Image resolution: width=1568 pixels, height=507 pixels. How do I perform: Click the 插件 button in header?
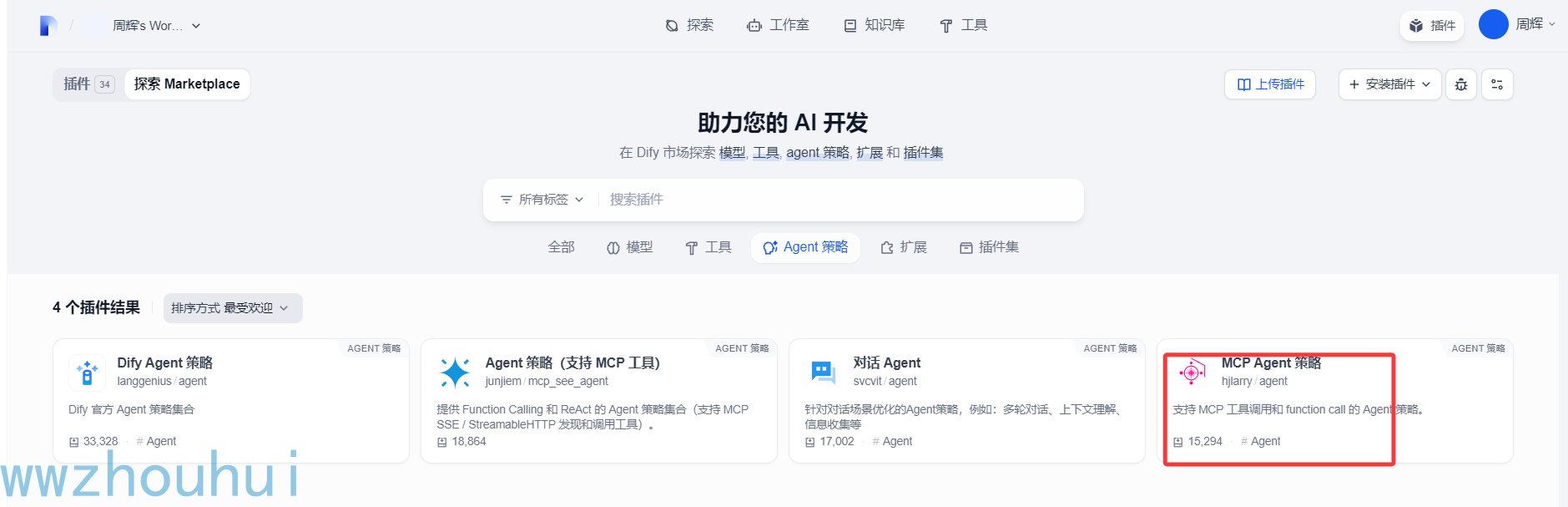(x=1432, y=26)
